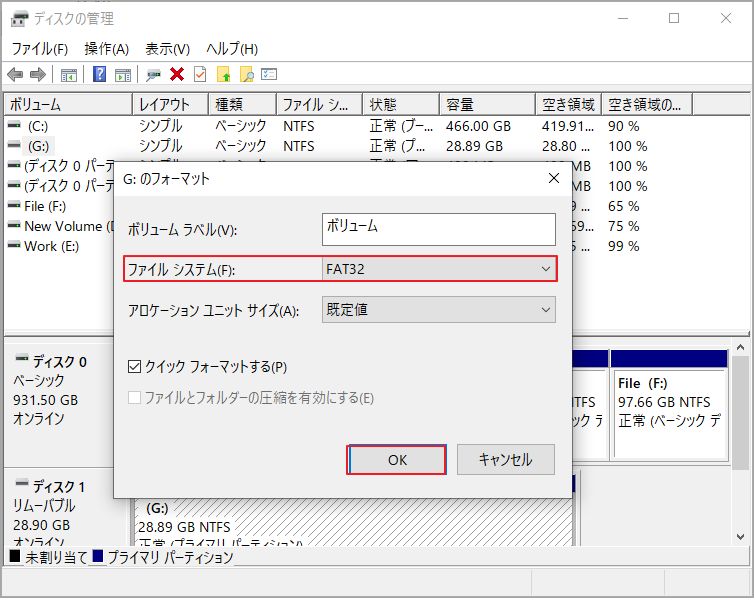Click the Back arrow toolbar icon
Image resolution: width=754 pixels, height=598 pixels.
pyautogui.click(x=15, y=75)
